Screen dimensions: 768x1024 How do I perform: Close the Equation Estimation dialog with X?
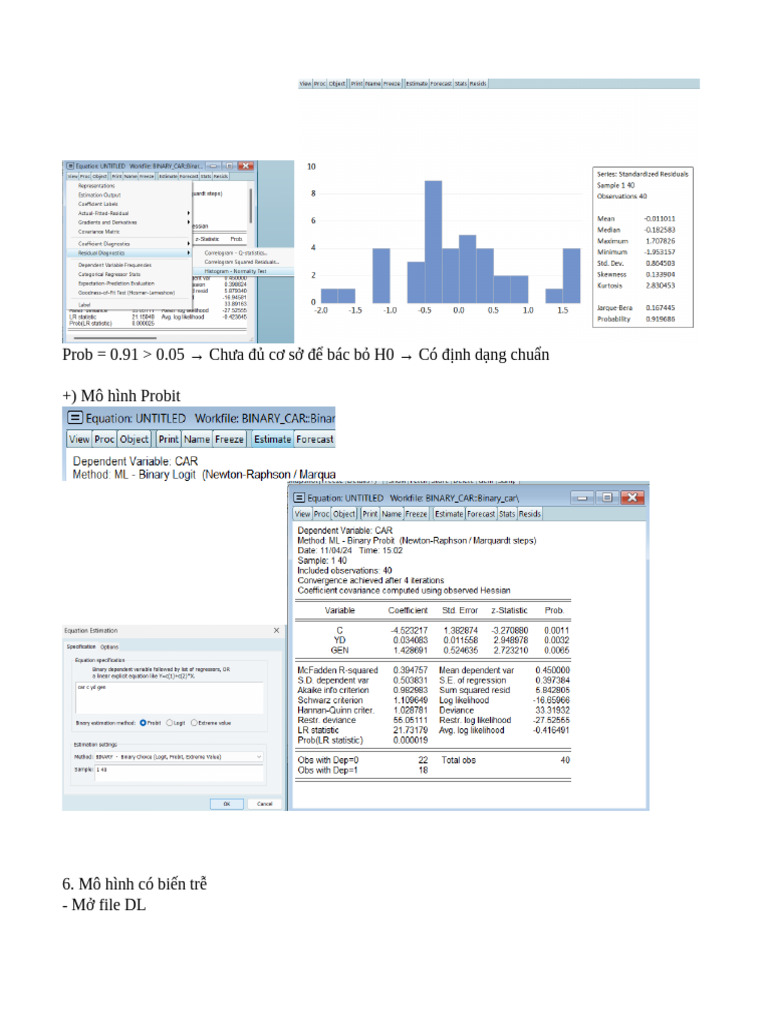point(276,630)
